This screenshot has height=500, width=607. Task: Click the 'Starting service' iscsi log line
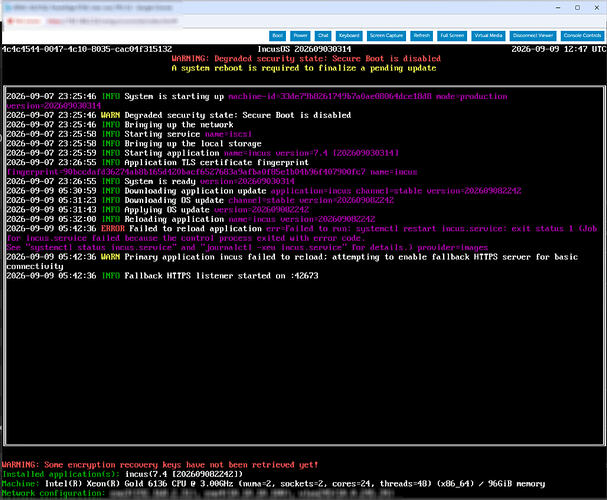[x=129, y=134]
